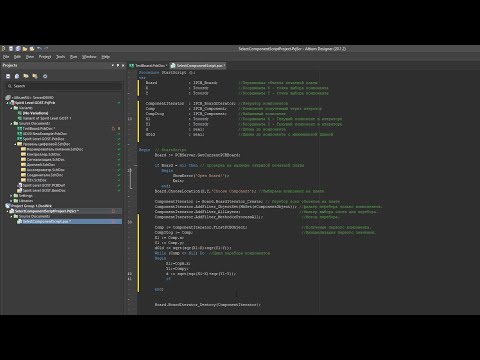Select Соединители.SchDoc in the project tree

(x=45, y=175)
